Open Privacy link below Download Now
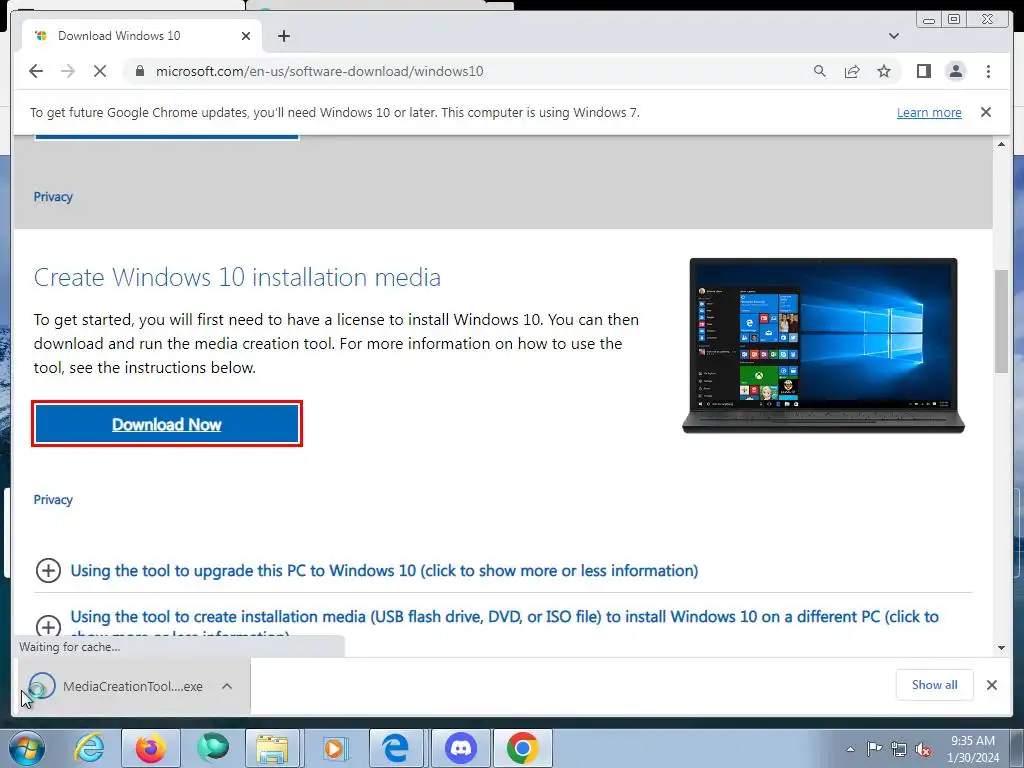 coord(53,500)
